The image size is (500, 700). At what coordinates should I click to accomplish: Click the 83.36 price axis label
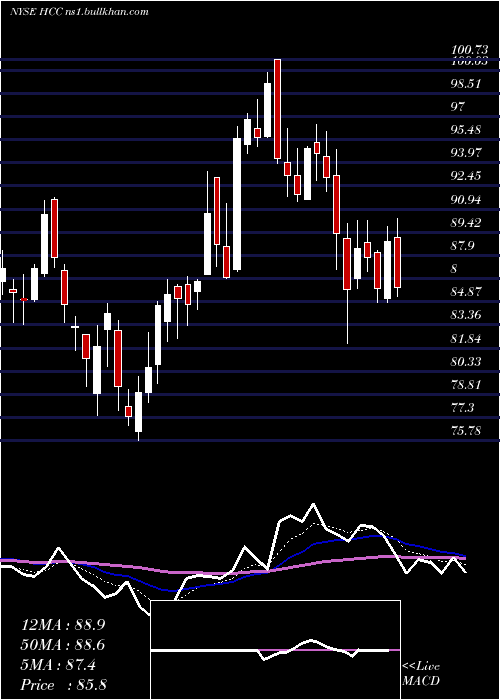tap(466, 316)
